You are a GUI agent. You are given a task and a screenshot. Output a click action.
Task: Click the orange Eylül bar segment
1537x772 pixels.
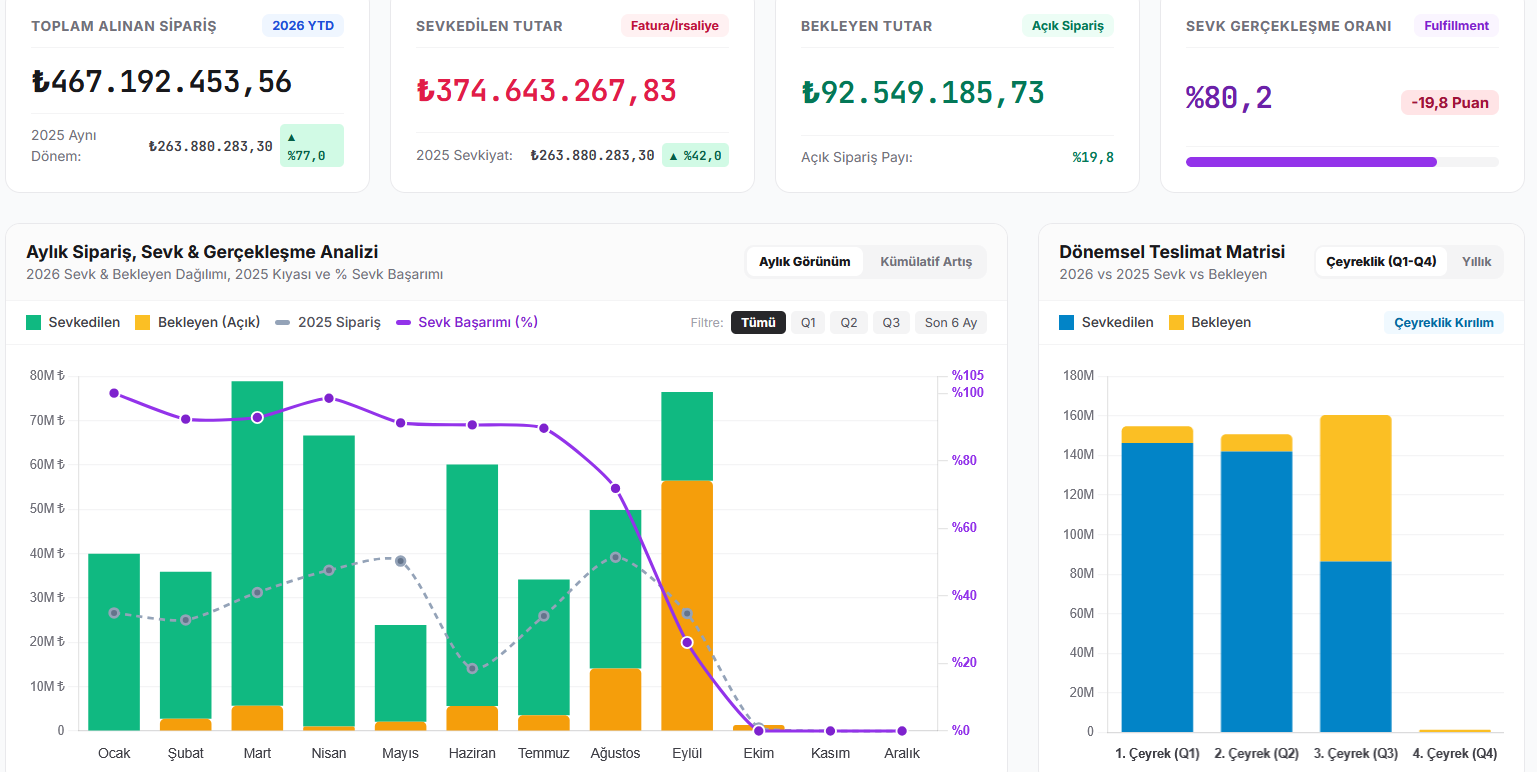[x=687, y=606]
